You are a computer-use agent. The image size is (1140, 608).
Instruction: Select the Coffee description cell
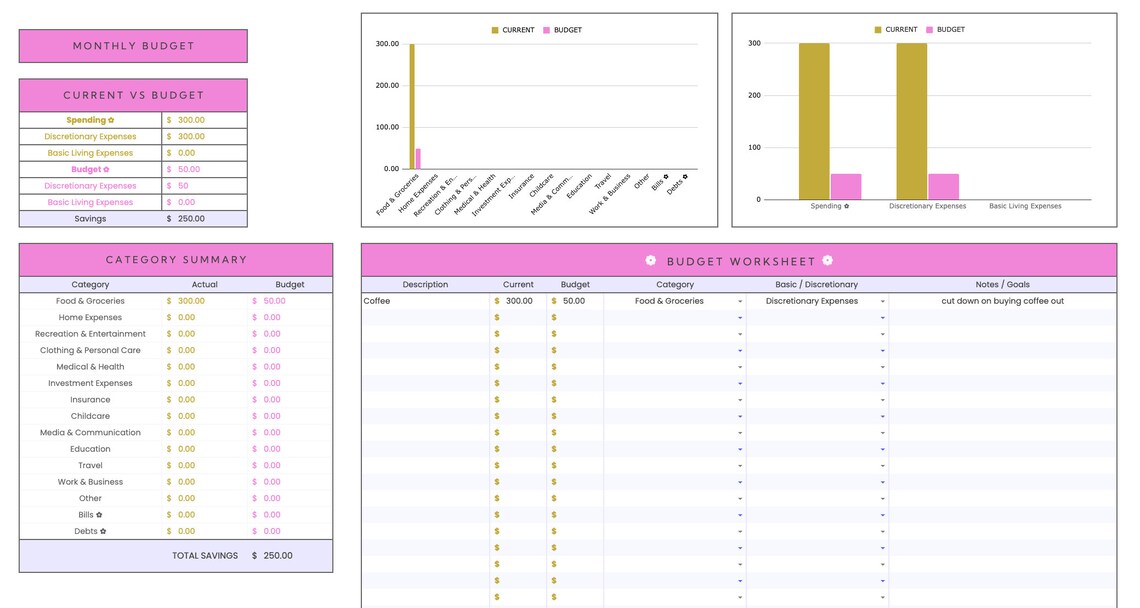coord(425,300)
